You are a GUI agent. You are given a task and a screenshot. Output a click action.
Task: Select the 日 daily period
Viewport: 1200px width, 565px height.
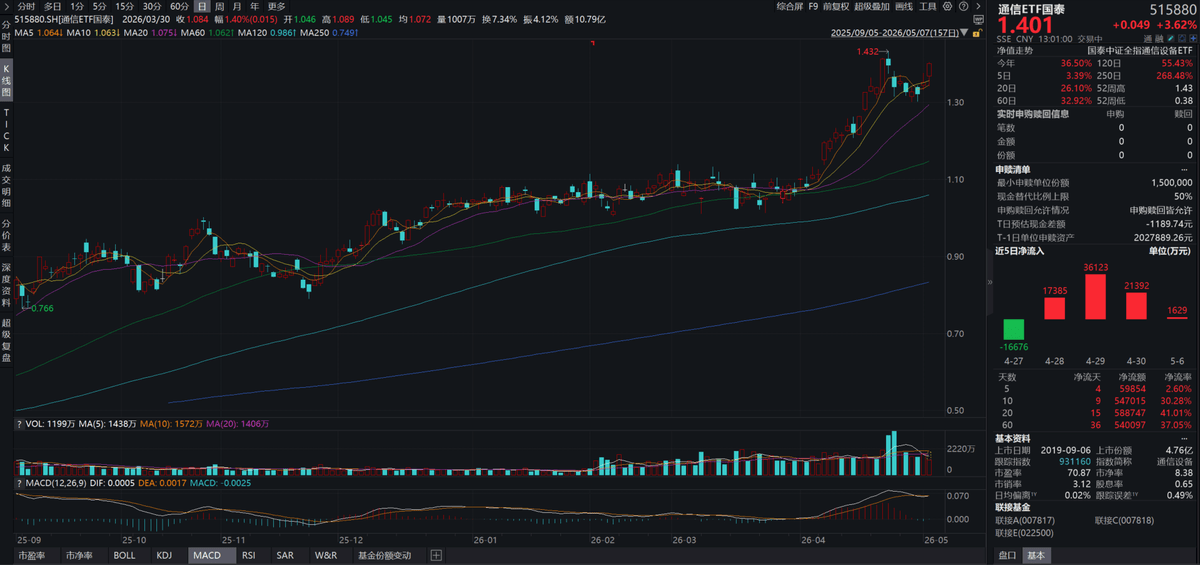(x=203, y=6)
